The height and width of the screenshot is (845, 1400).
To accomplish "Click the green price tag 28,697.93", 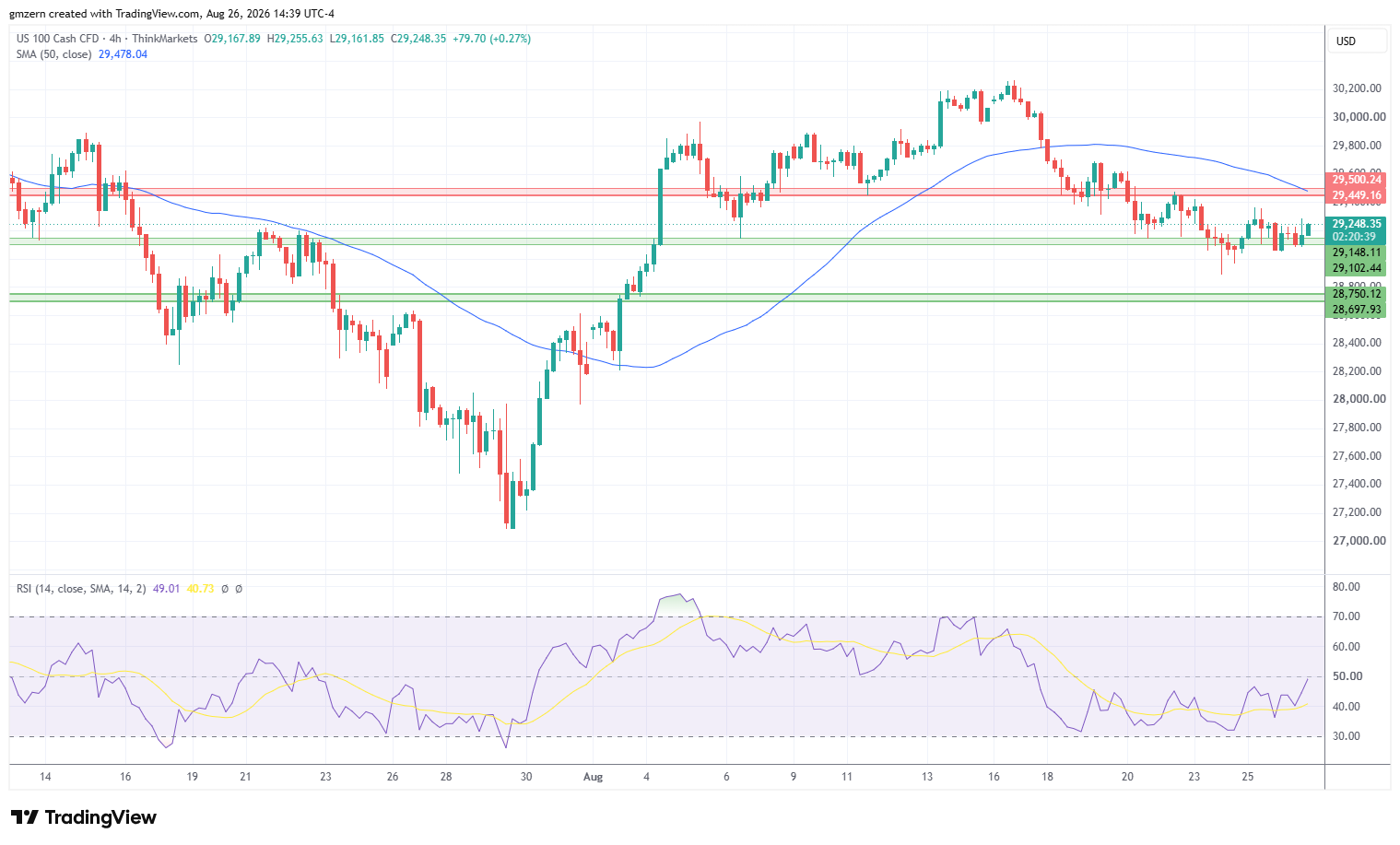I will pyautogui.click(x=1356, y=310).
